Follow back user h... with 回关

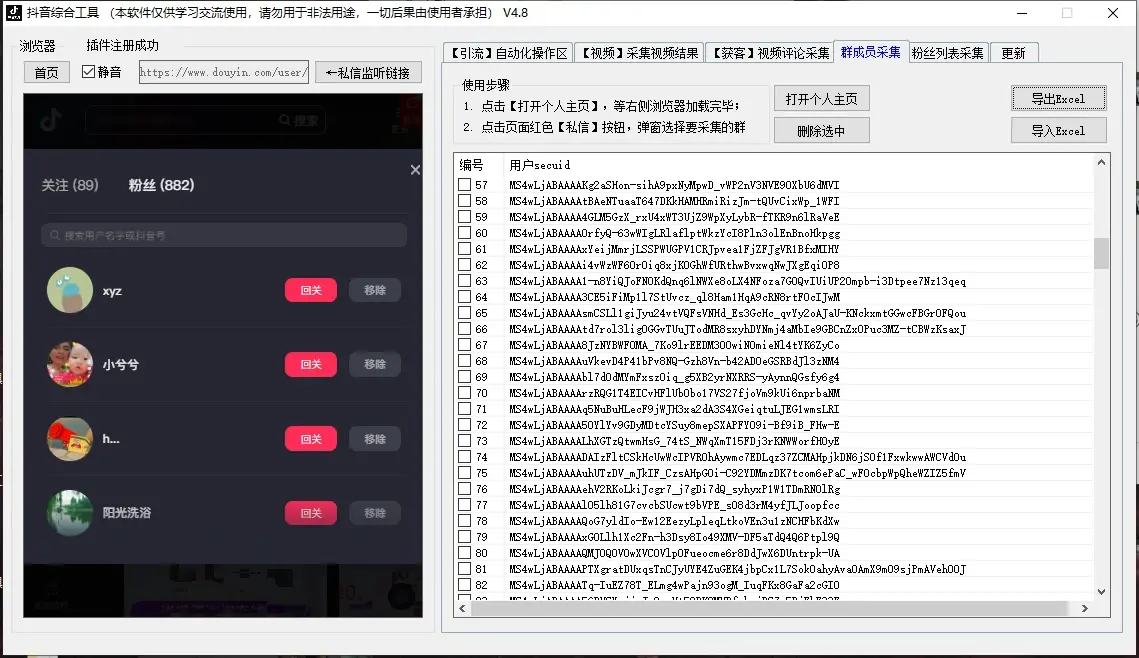(311, 439)
